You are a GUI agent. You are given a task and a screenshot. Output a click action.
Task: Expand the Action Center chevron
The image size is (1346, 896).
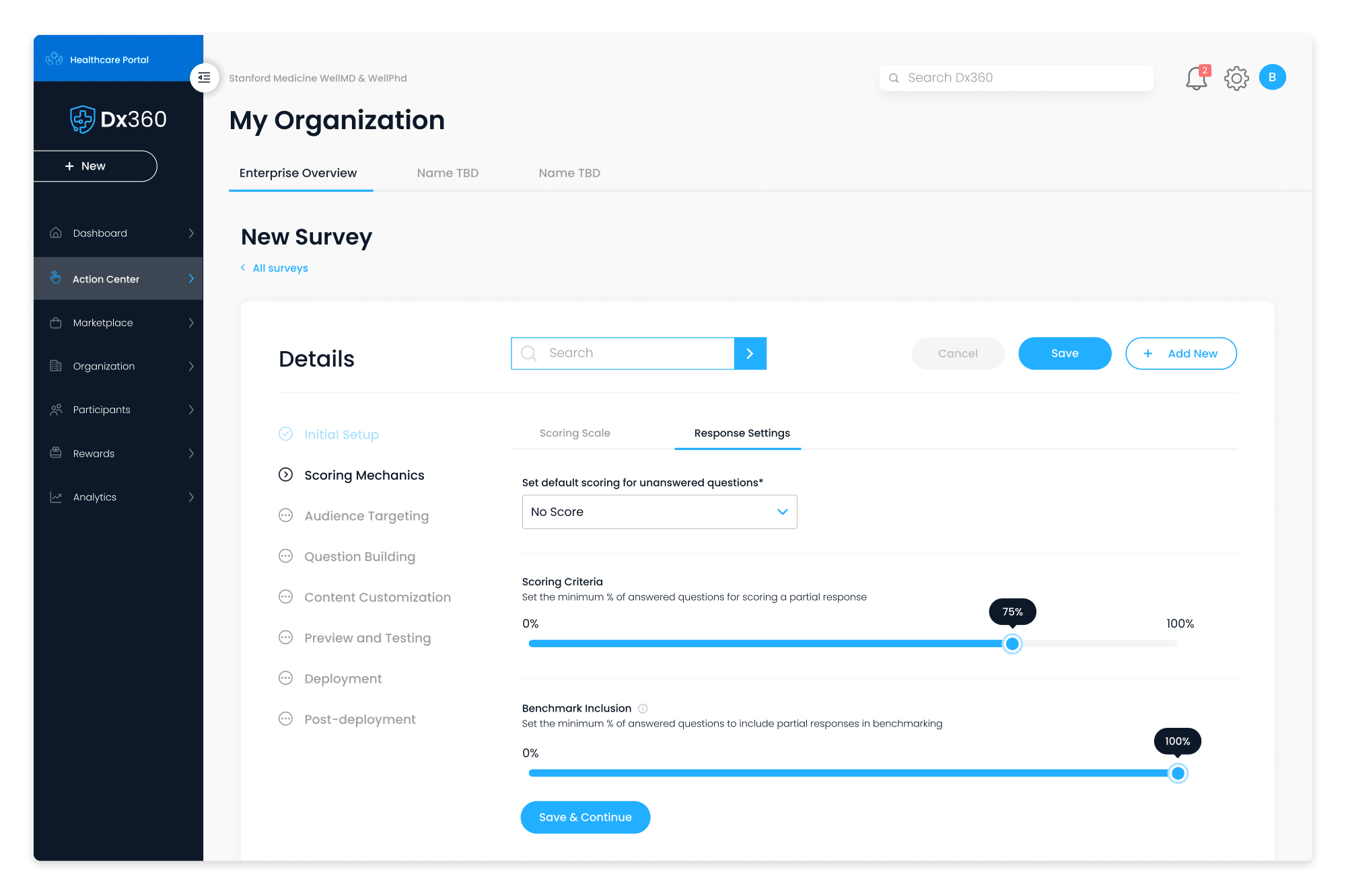point(191,278)
